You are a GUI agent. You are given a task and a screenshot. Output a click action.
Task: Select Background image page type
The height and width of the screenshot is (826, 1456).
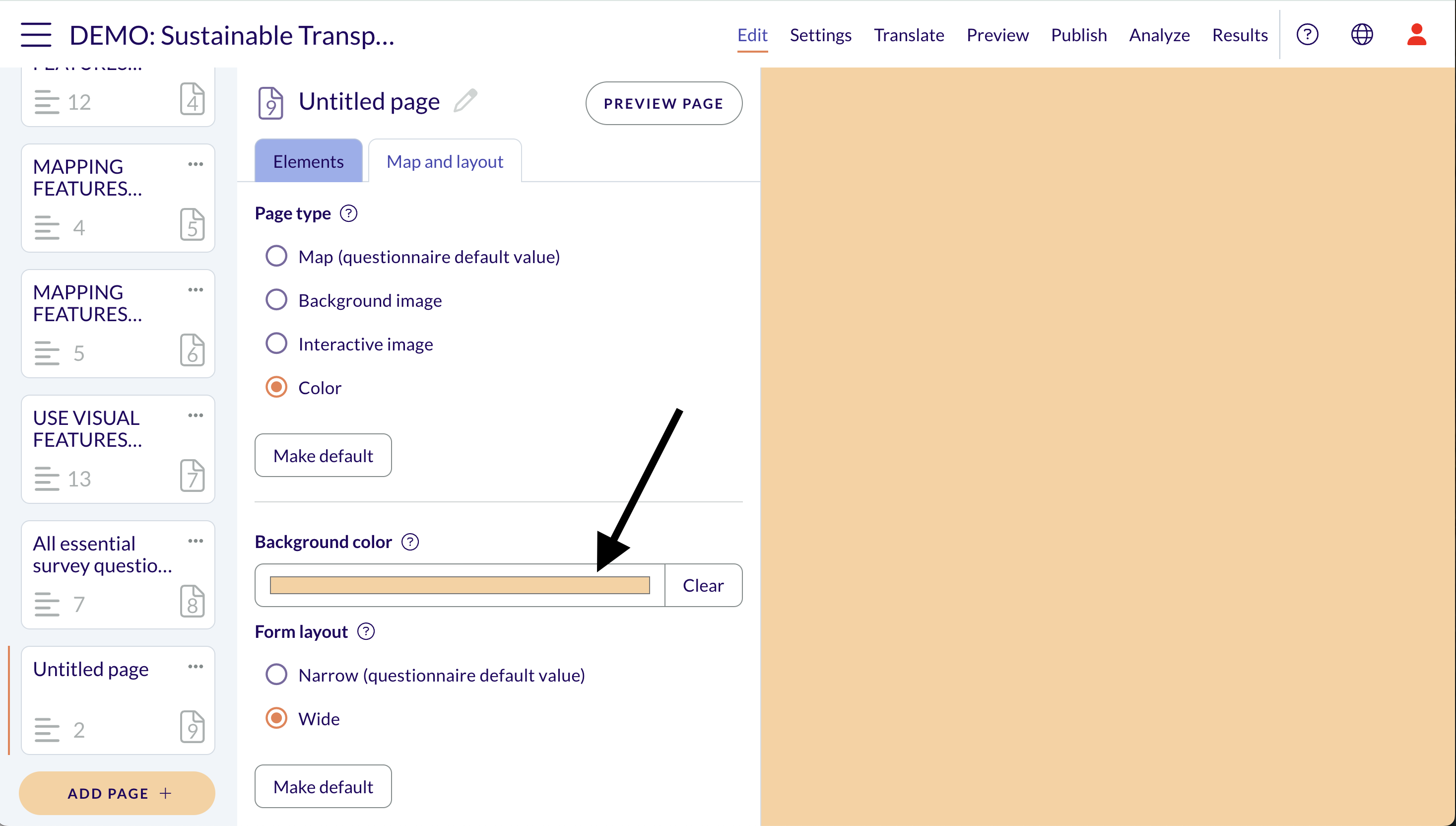click(x=276, y=299)
